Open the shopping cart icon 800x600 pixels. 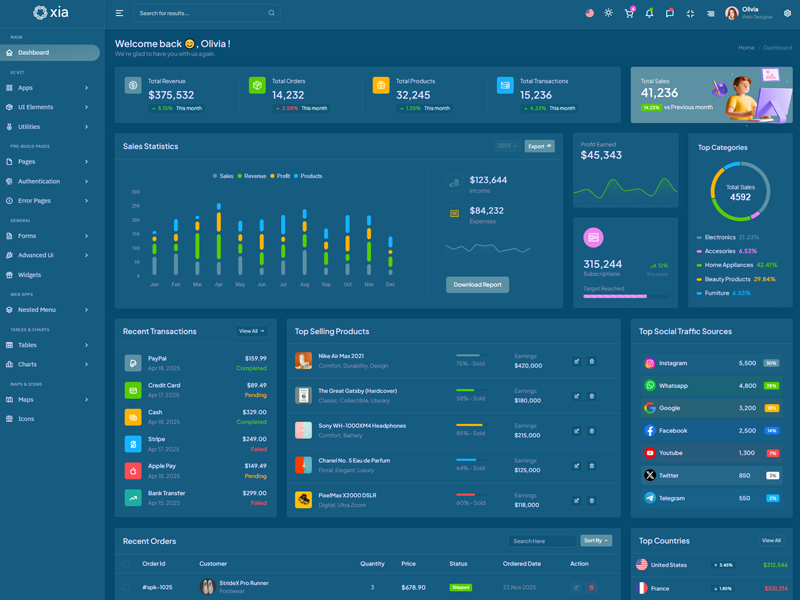pyautogui.click(x=629, y=13)
